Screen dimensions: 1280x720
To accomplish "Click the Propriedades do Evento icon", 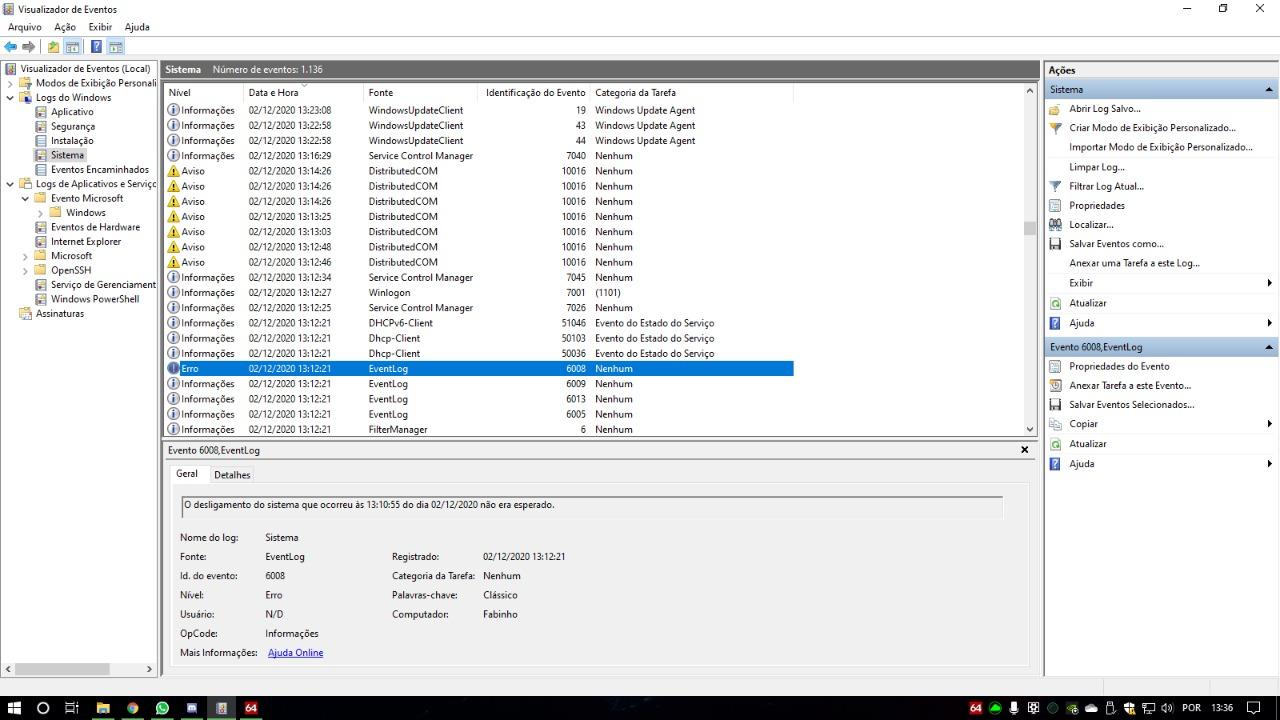I will (x=1055, y=366).
